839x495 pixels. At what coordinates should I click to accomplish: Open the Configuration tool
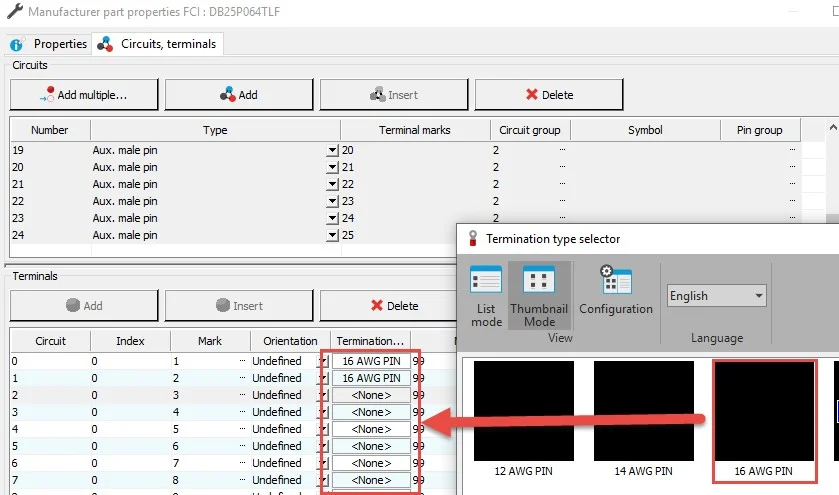(x=616, y=291)
